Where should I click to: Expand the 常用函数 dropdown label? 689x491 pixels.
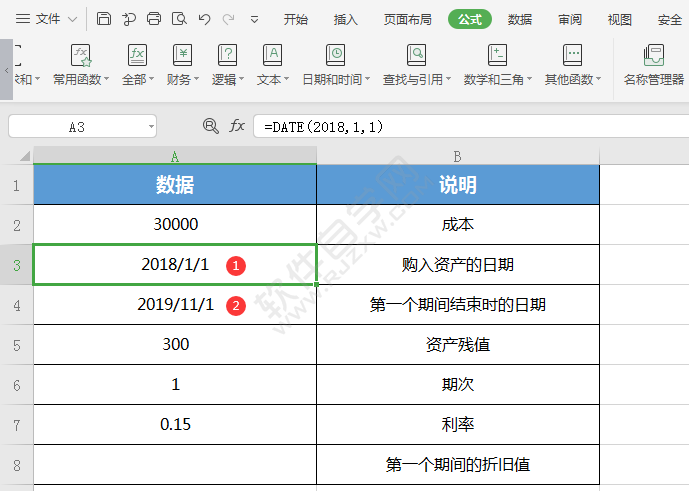(x=81, y=80)
